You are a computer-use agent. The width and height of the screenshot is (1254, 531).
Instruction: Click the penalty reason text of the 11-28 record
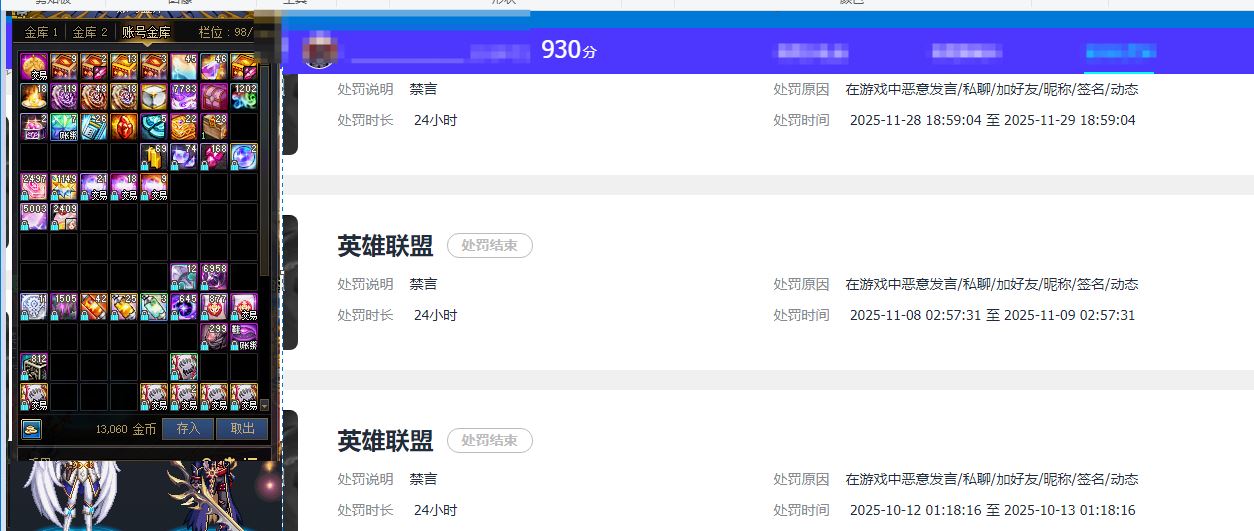tap(991, 89)
